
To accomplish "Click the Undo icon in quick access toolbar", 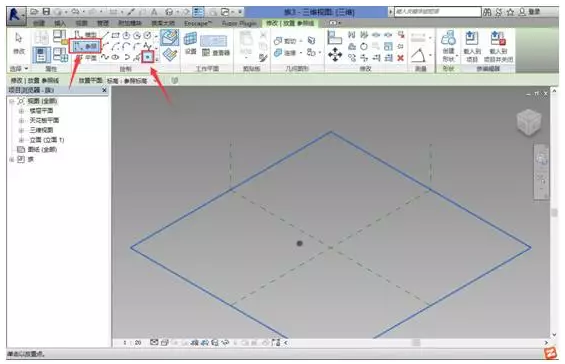I will pyautogui.click(x=75, y=12).
